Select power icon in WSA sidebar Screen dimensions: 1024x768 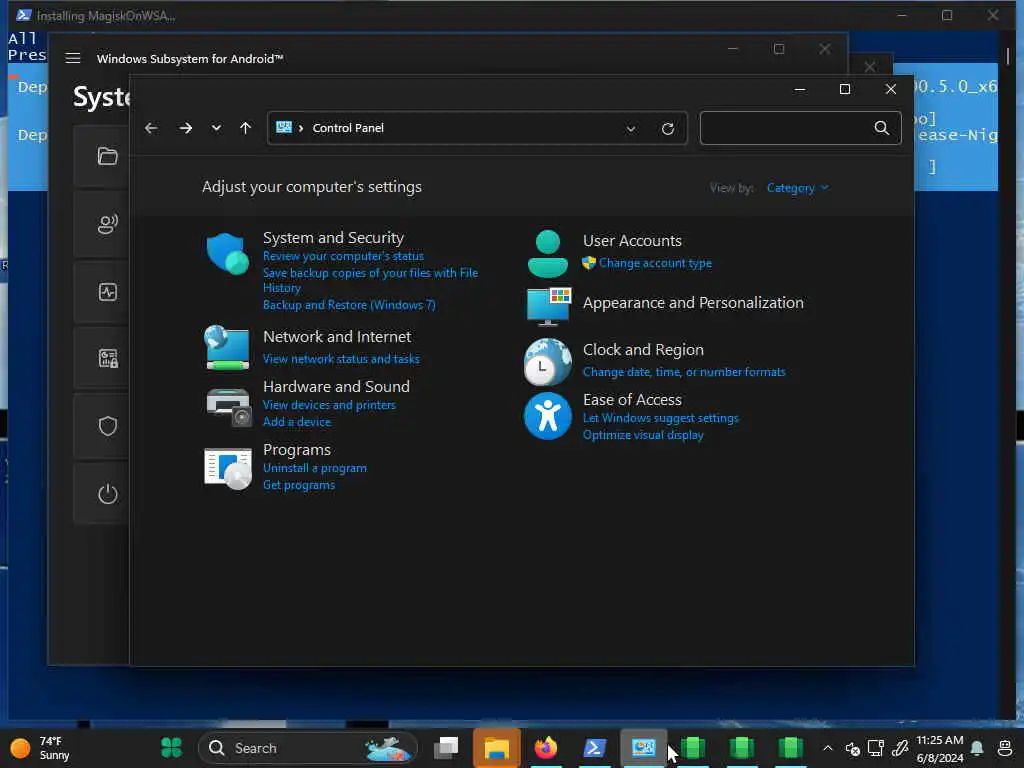click(x=108, y=494)
